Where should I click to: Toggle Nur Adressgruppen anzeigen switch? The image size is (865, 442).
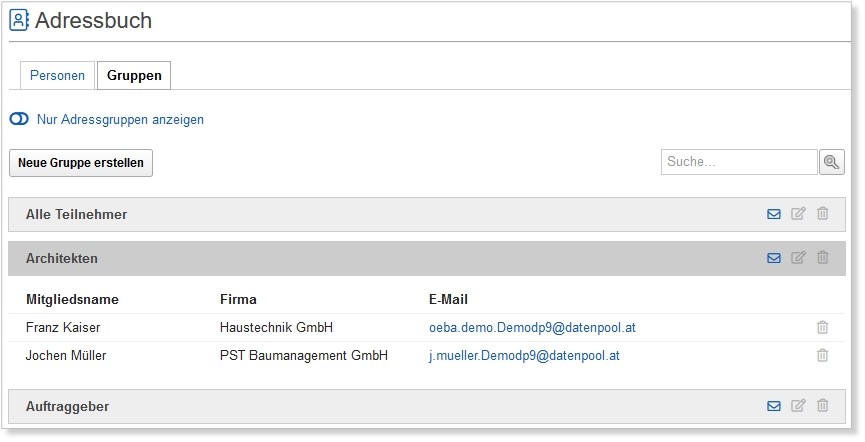(x=19, y=120)
